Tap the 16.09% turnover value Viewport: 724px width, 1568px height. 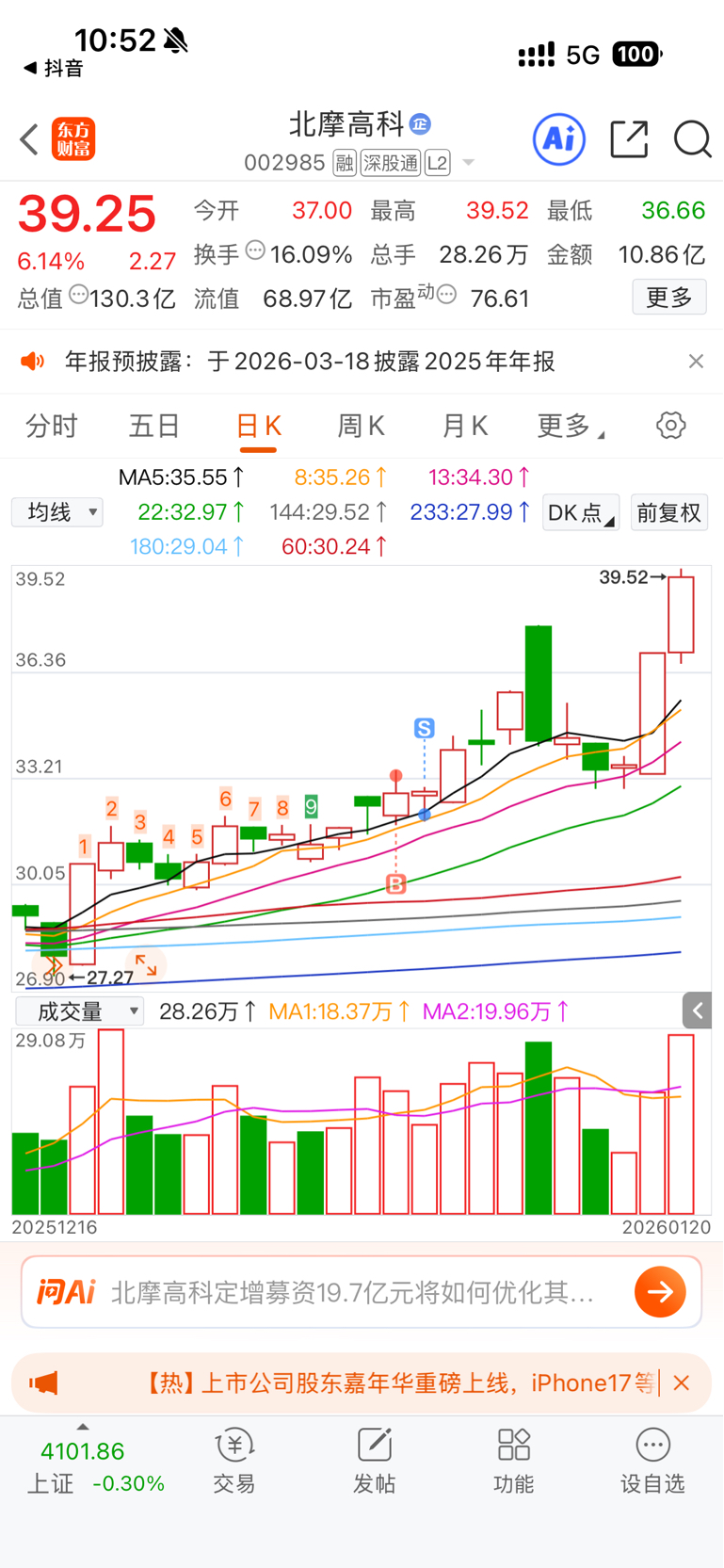coord(311,254)
